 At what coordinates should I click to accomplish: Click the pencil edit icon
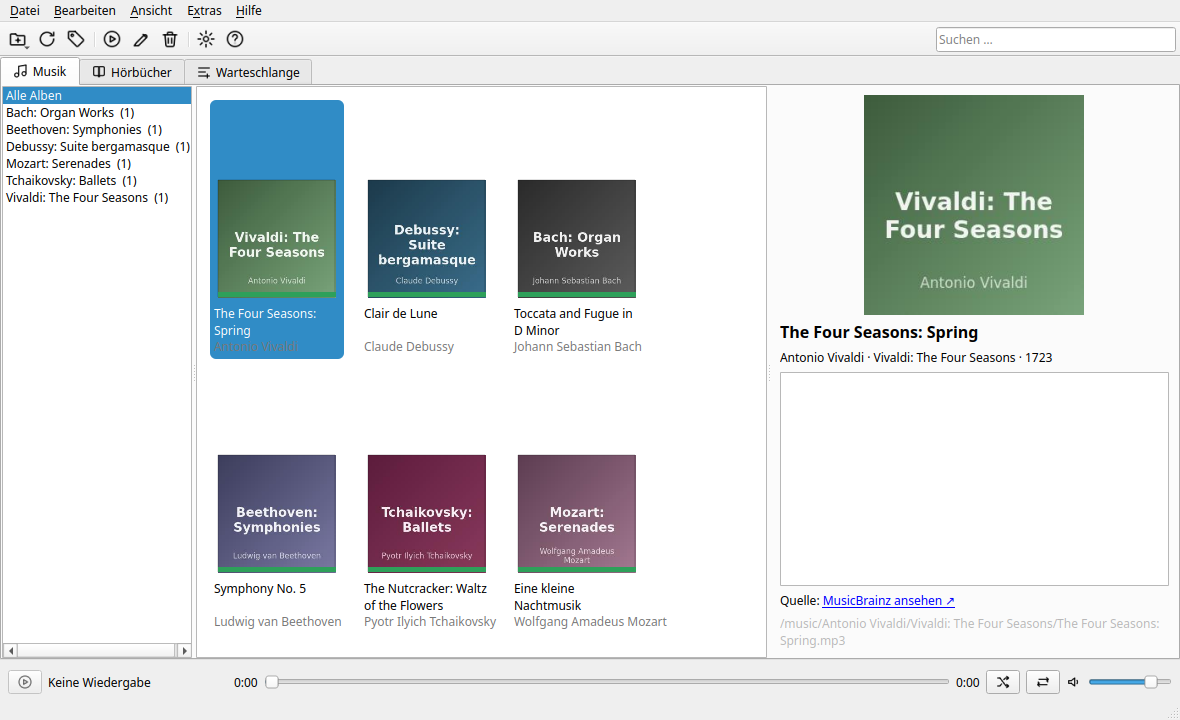[141, 39]
